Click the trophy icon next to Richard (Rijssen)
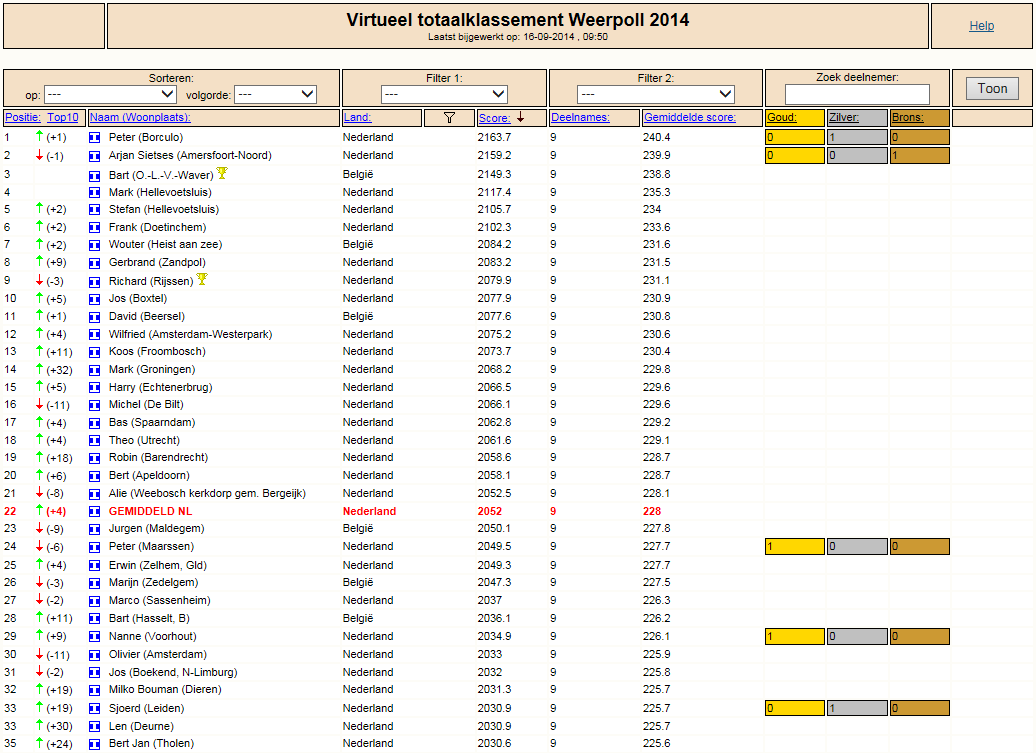This screenshot has height=753, width=1036. tap(202, 279)
